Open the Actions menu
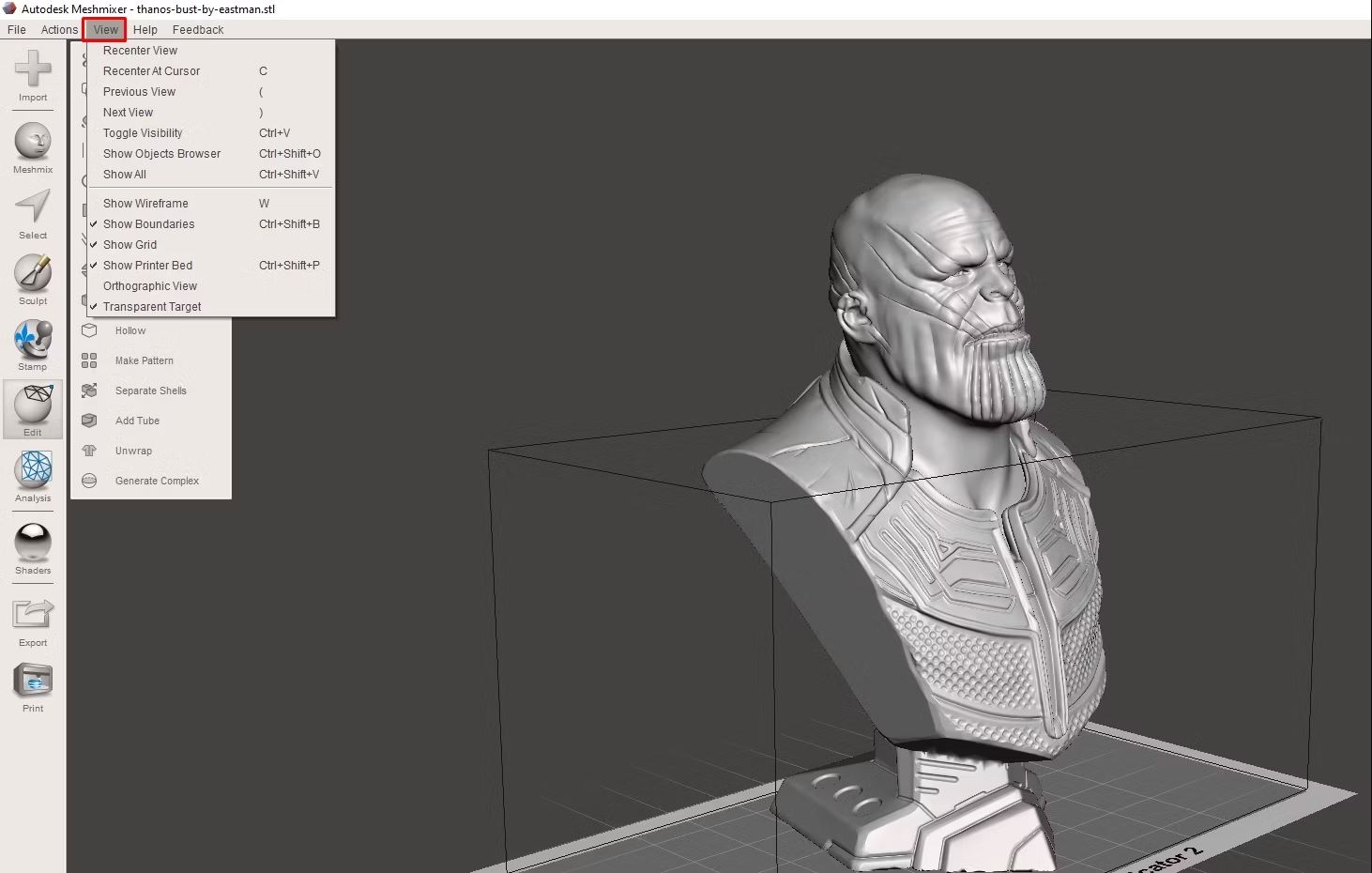 point(59,30)
